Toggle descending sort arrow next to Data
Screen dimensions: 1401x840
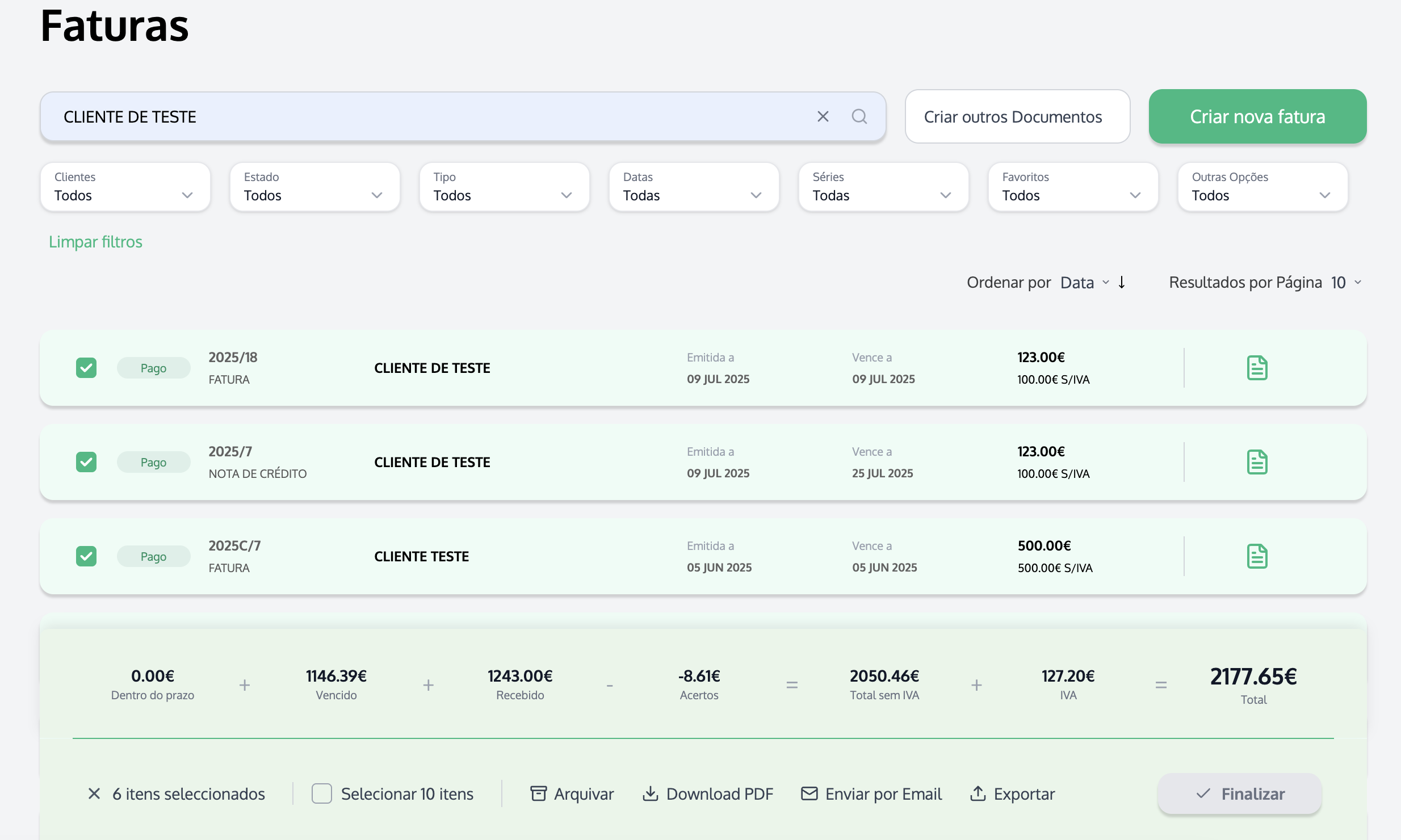click(x=1122, y=282)
